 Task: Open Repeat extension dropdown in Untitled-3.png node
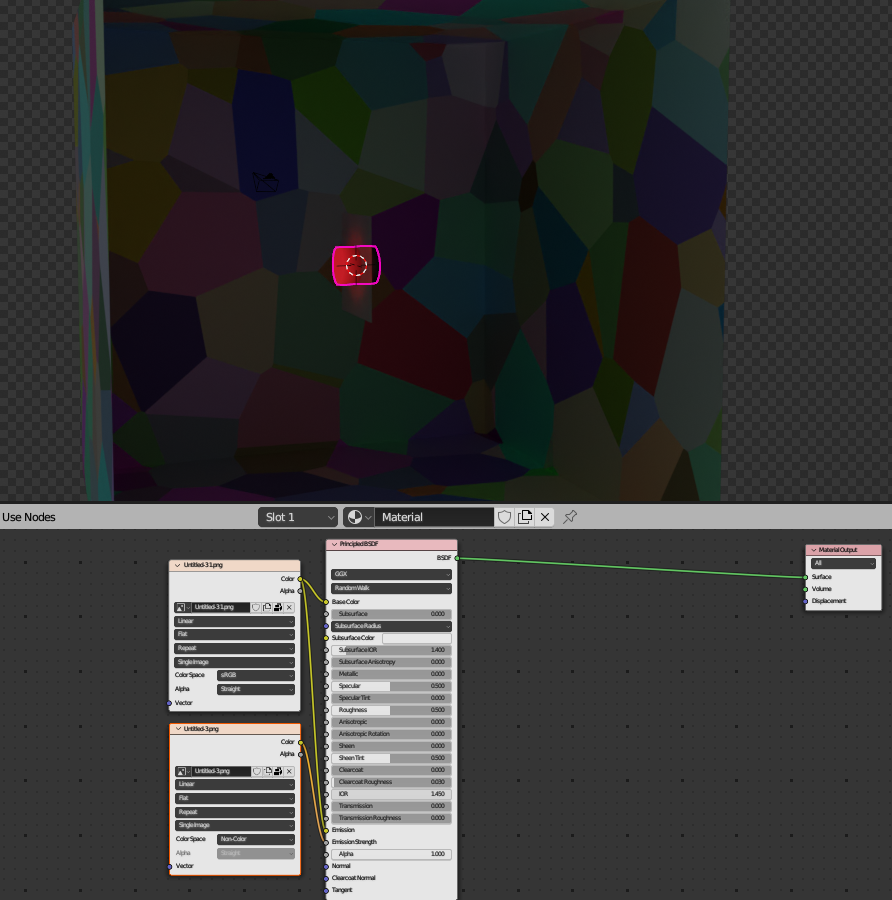pyautogui.click(x=234, y=812)
